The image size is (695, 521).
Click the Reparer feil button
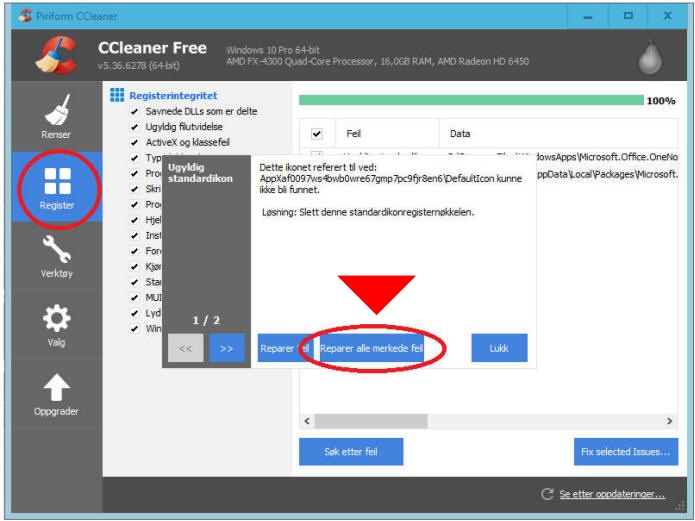(x=284, y=348)
